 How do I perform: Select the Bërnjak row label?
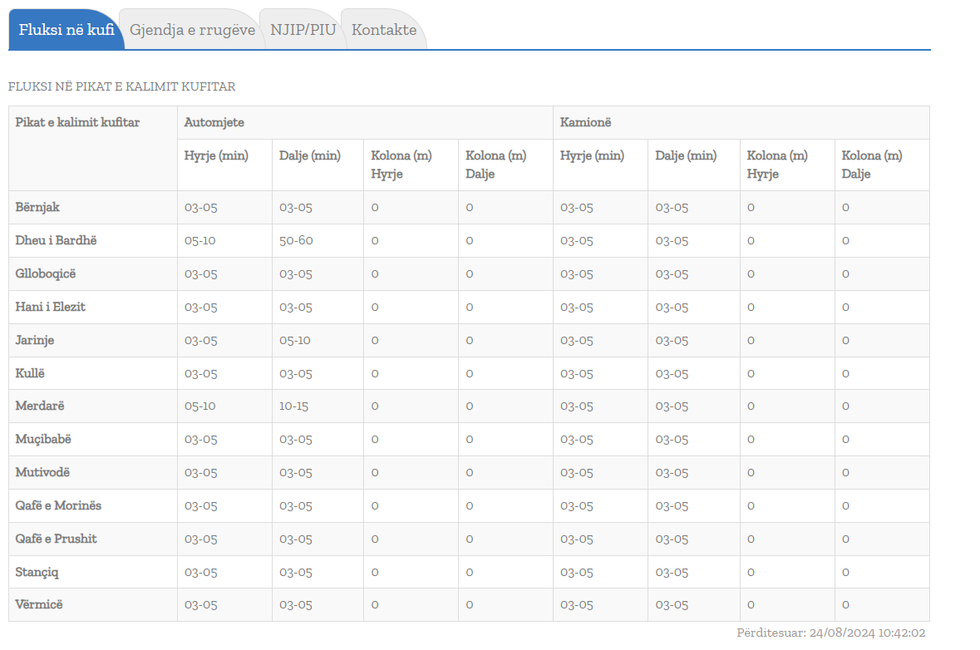click(x=38, y=207)
